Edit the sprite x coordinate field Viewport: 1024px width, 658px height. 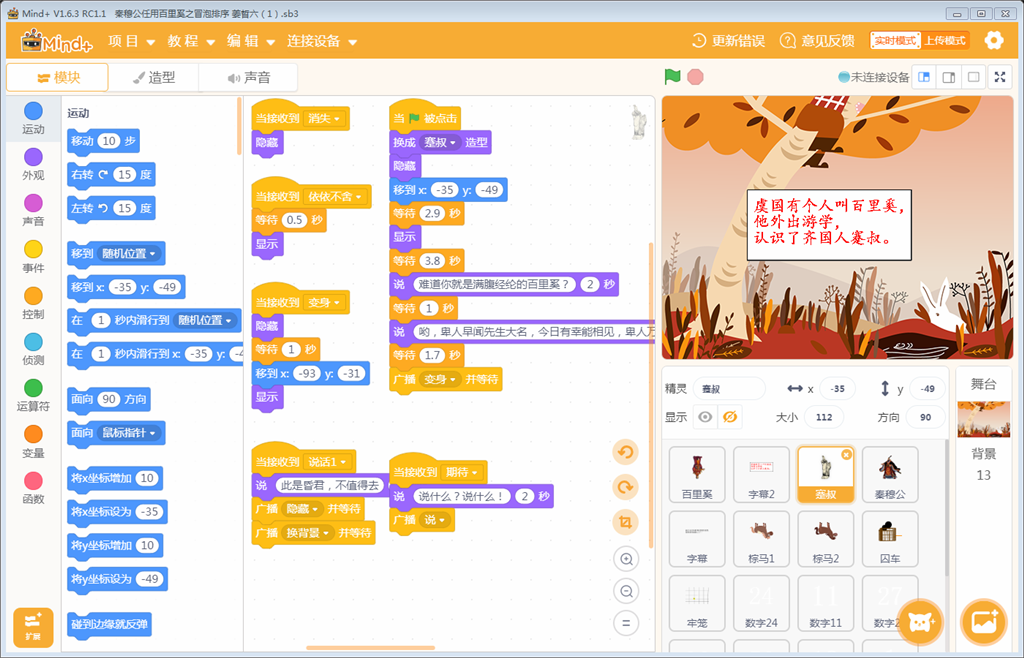click(838, 388)
